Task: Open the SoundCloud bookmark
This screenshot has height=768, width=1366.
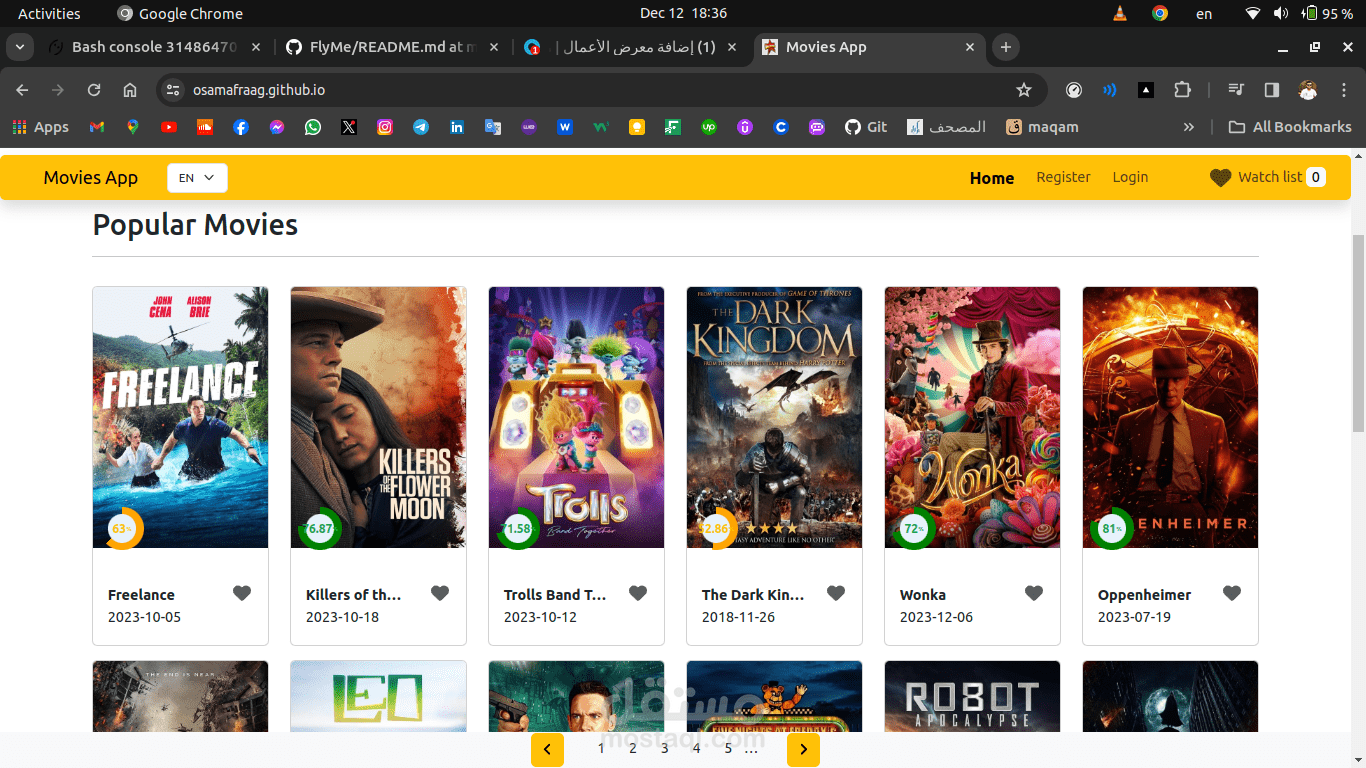Action: pyautogui.click(x=205, y=127)
